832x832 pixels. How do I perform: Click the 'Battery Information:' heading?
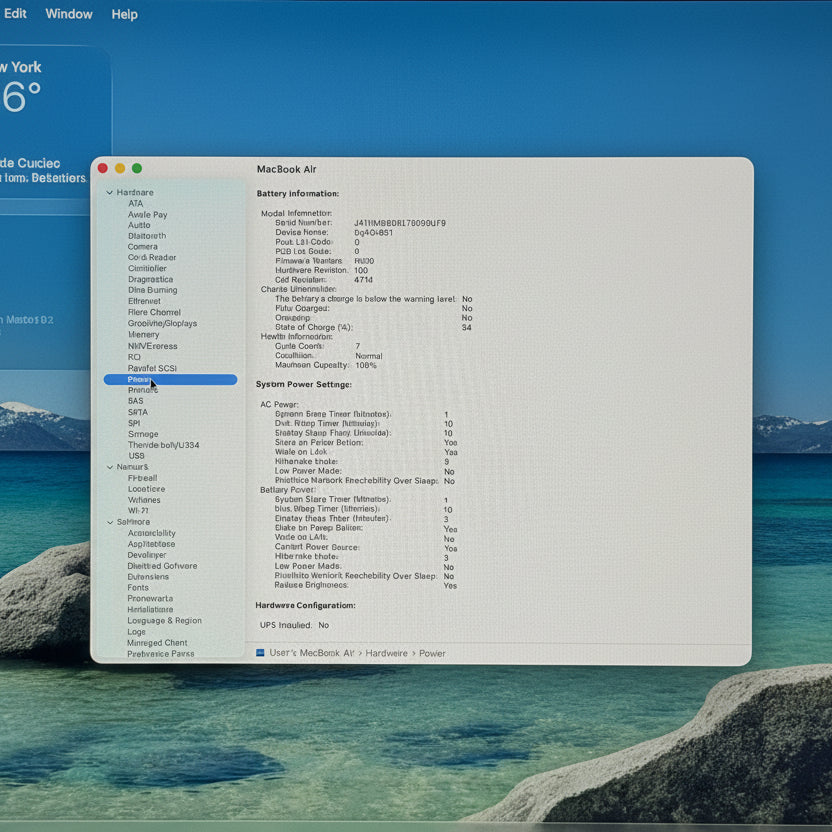click(298, 194)
